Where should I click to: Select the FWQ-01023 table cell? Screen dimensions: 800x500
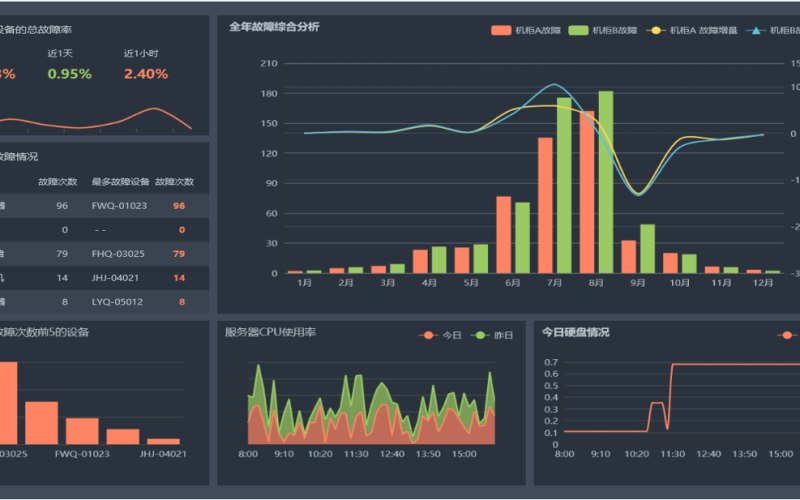click(x=119, y=206)
